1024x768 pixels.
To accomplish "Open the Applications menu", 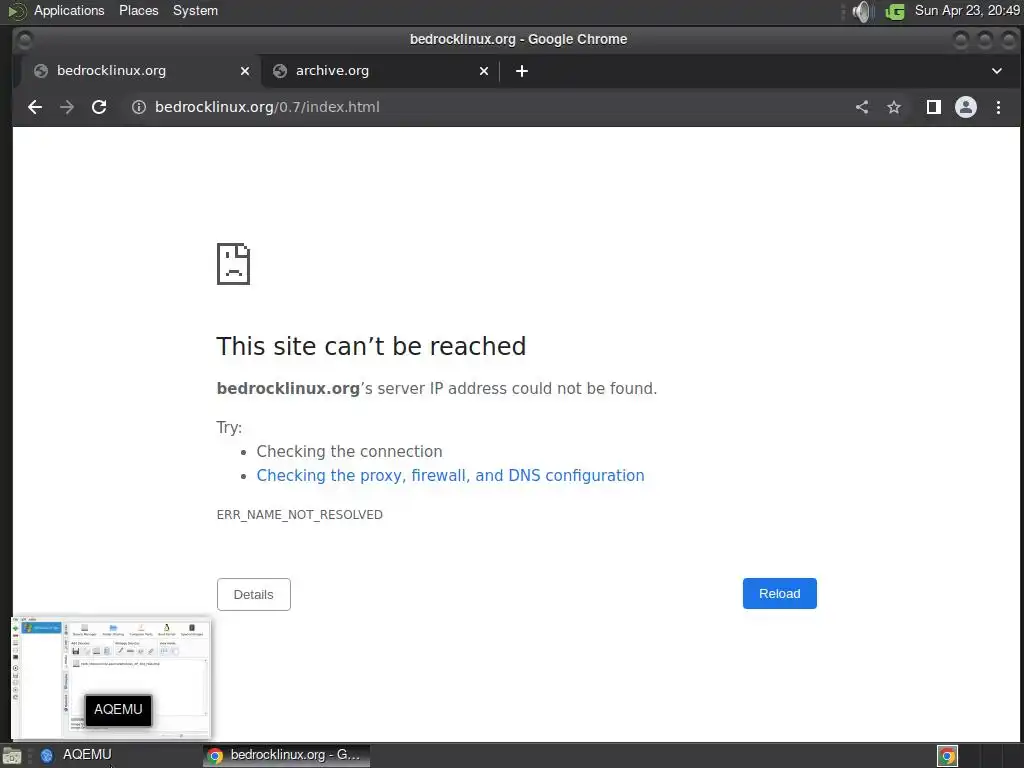I will tap(69, 10).
